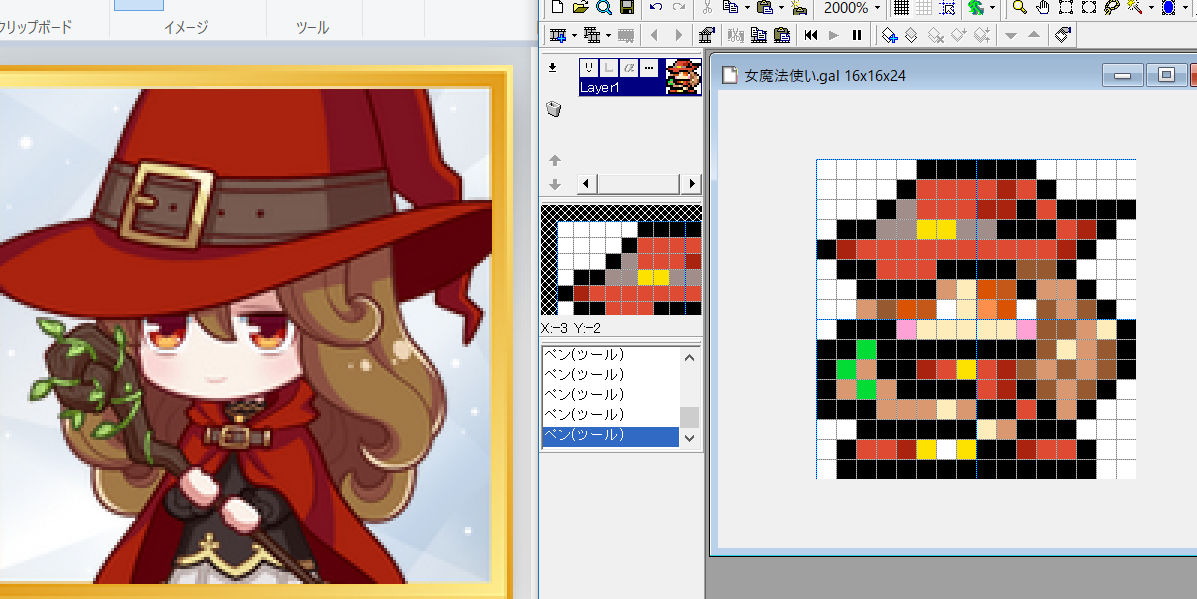Select Layer1 character thumbnail

tap(683, 77)
